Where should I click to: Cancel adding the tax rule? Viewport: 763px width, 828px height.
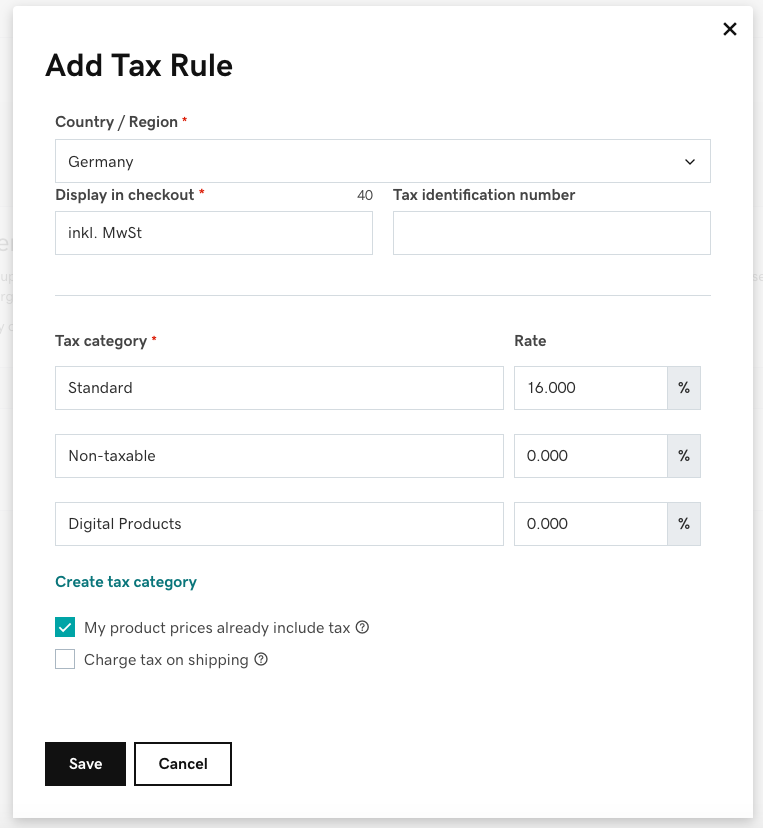tap(183, 764)
